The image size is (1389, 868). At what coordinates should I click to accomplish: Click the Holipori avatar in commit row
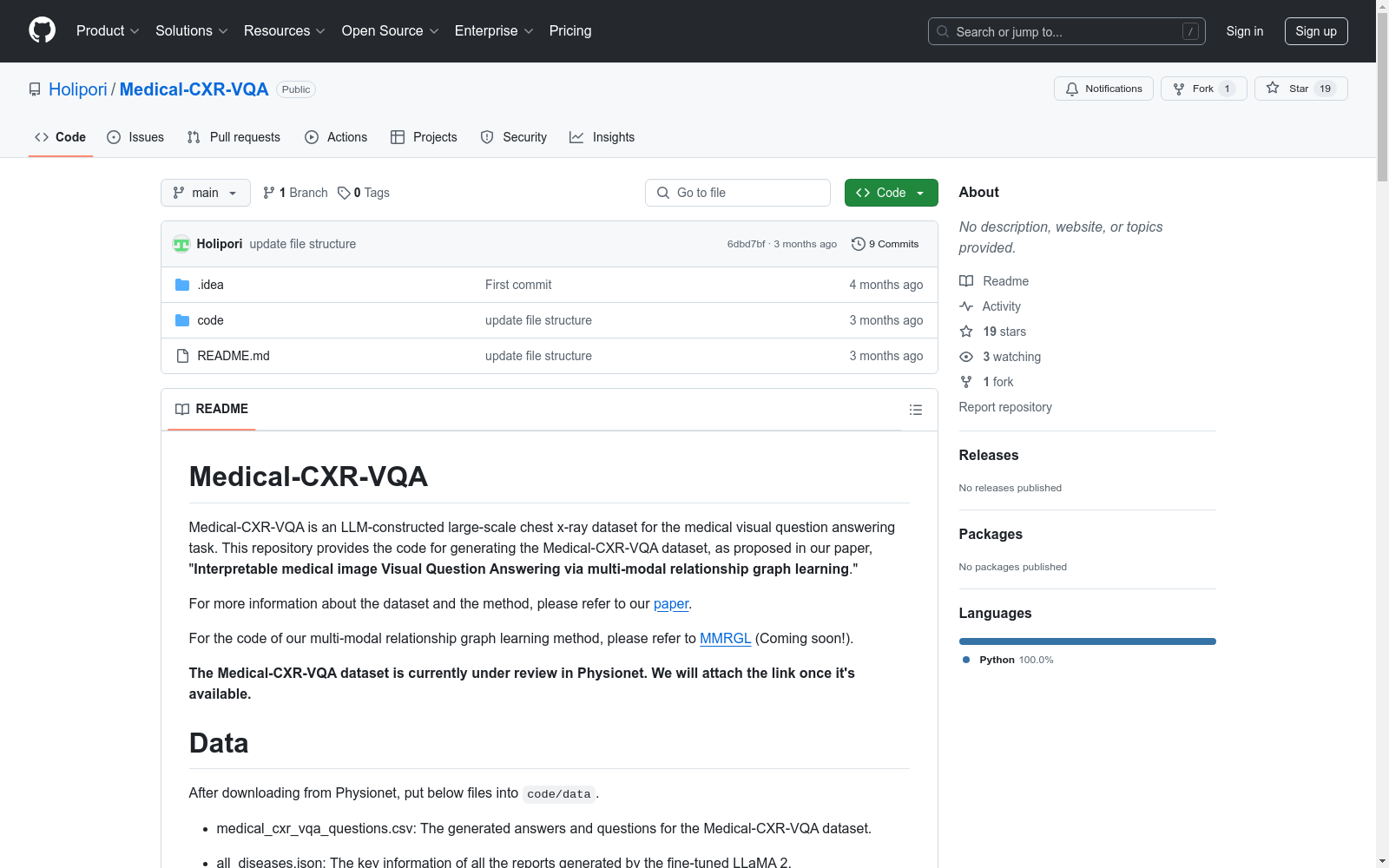click(181, 244)
